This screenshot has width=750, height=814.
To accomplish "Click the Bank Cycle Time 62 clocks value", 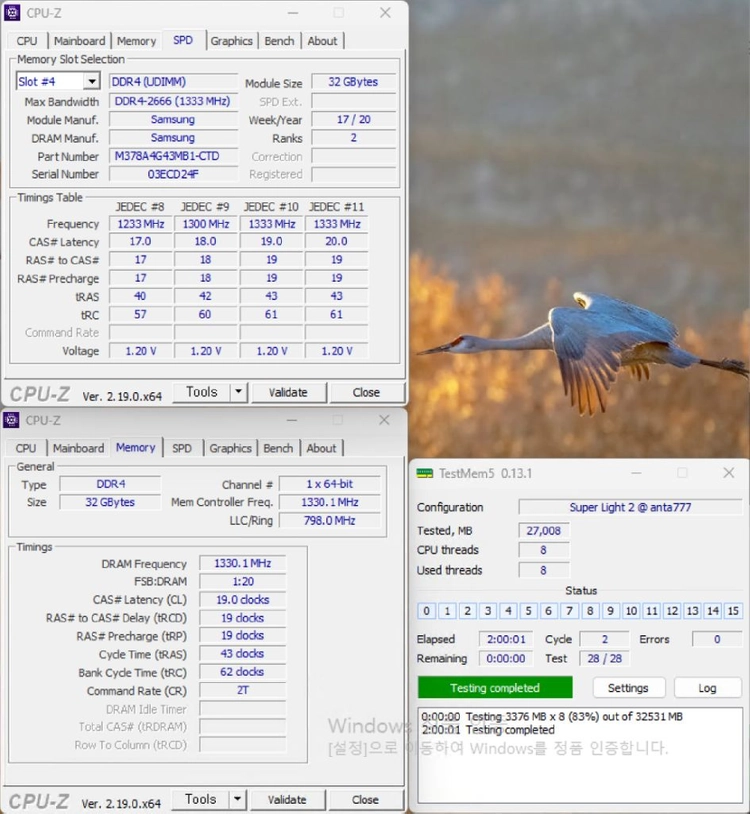I will [242, 672].
